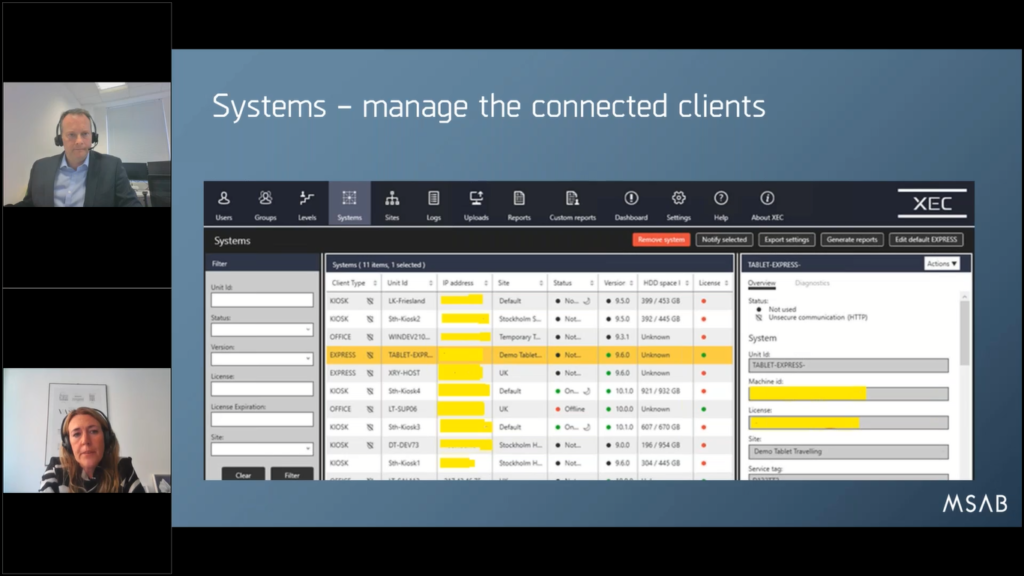The image size is (1024, 576).
Task: Click the License filter input
Action: coord(262,389)
